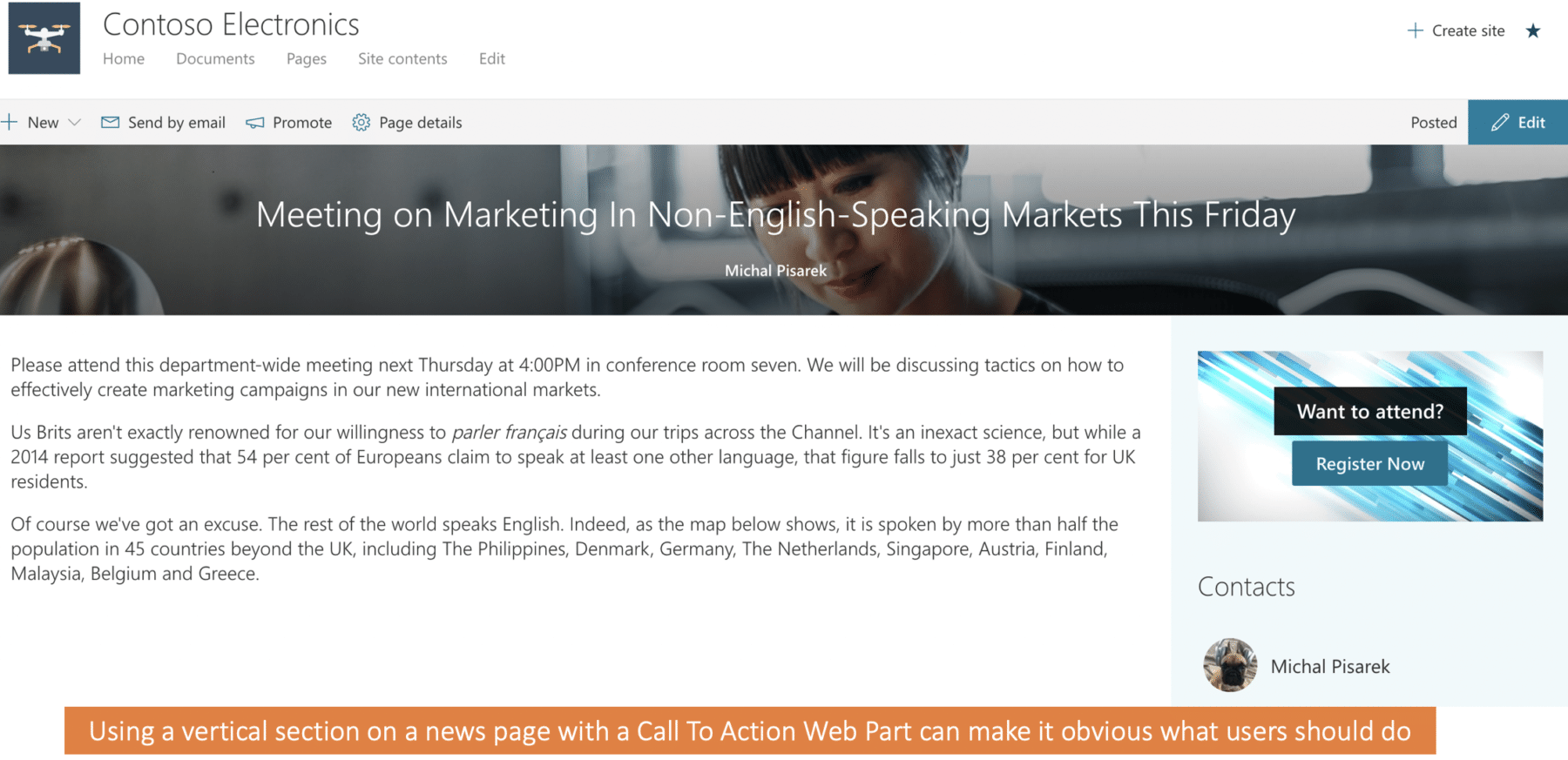
Task: Click the plus icon next to New
Action: (x=10, y=122)
